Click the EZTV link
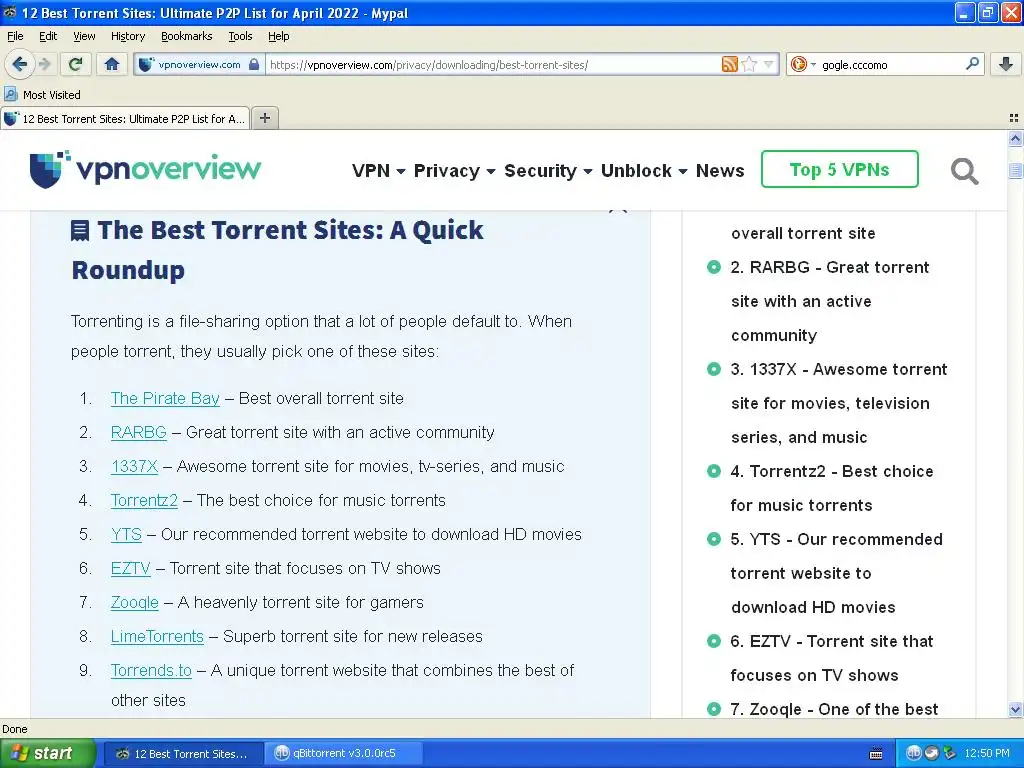1024x768 pixels. [x=131, y=568]
